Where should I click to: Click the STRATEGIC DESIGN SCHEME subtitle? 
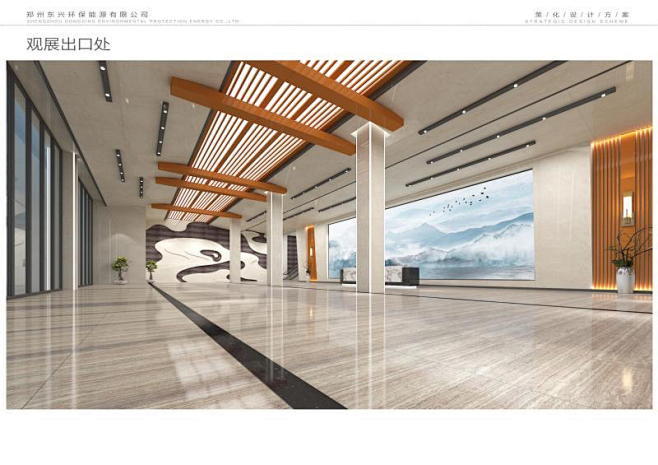point(591,21)
